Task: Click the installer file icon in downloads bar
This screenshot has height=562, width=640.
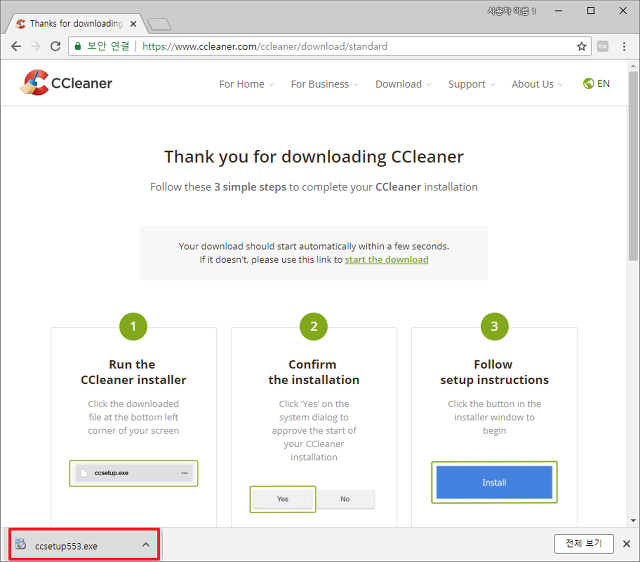Action: (20, 544)
